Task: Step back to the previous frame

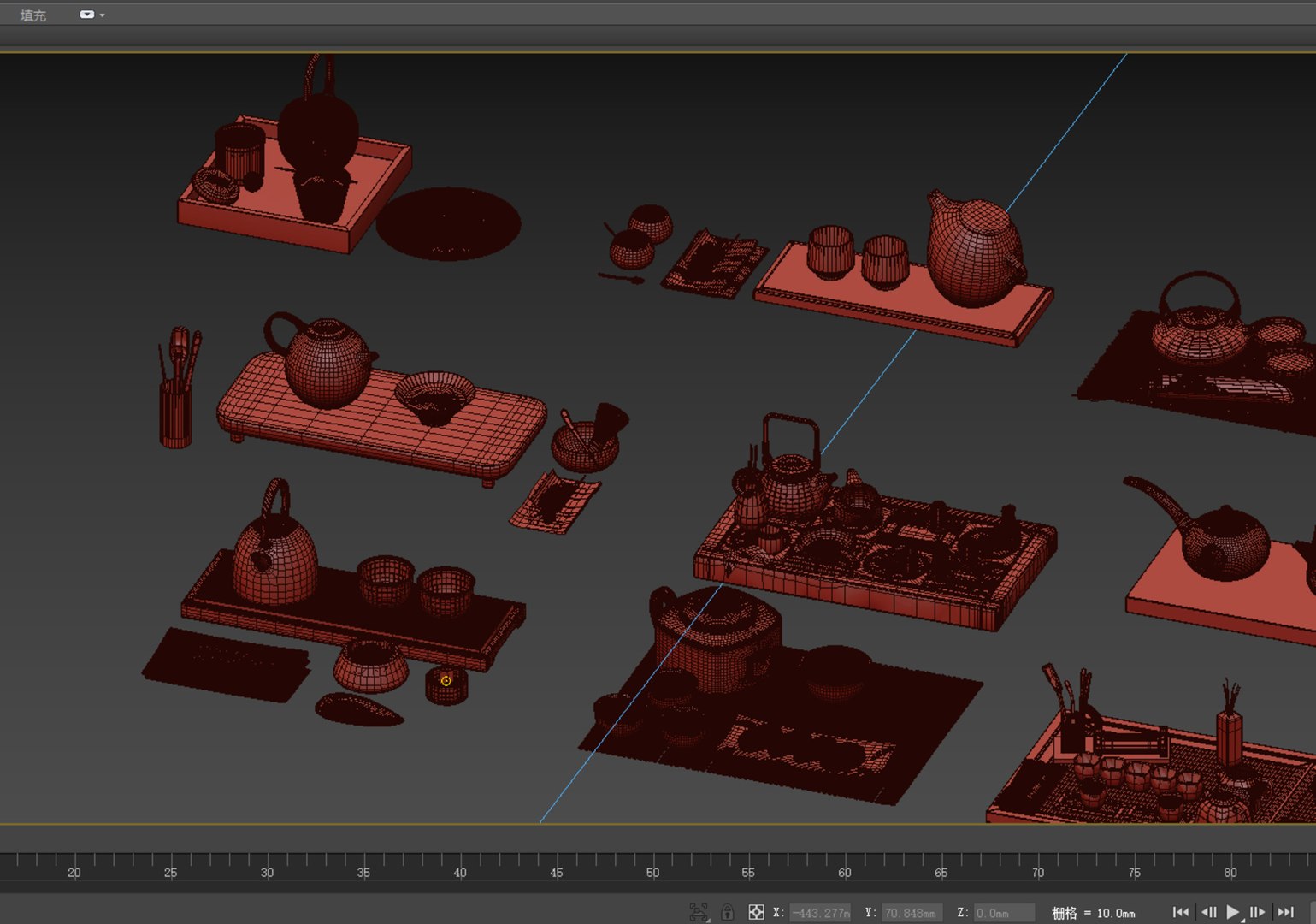Action: 1208,913
